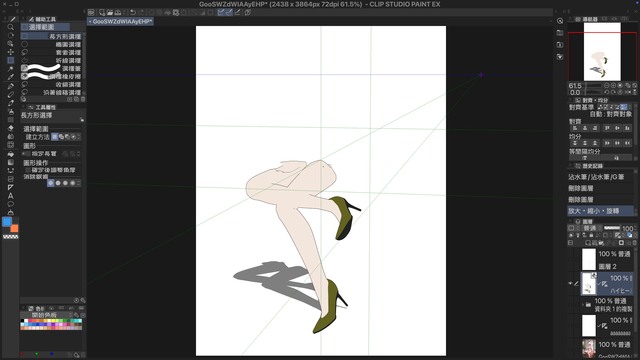Image resolution: width=640 pixels, height=360 pixels.
Task: Select the rectangular Selection area tool
Action: click(11, 60)
